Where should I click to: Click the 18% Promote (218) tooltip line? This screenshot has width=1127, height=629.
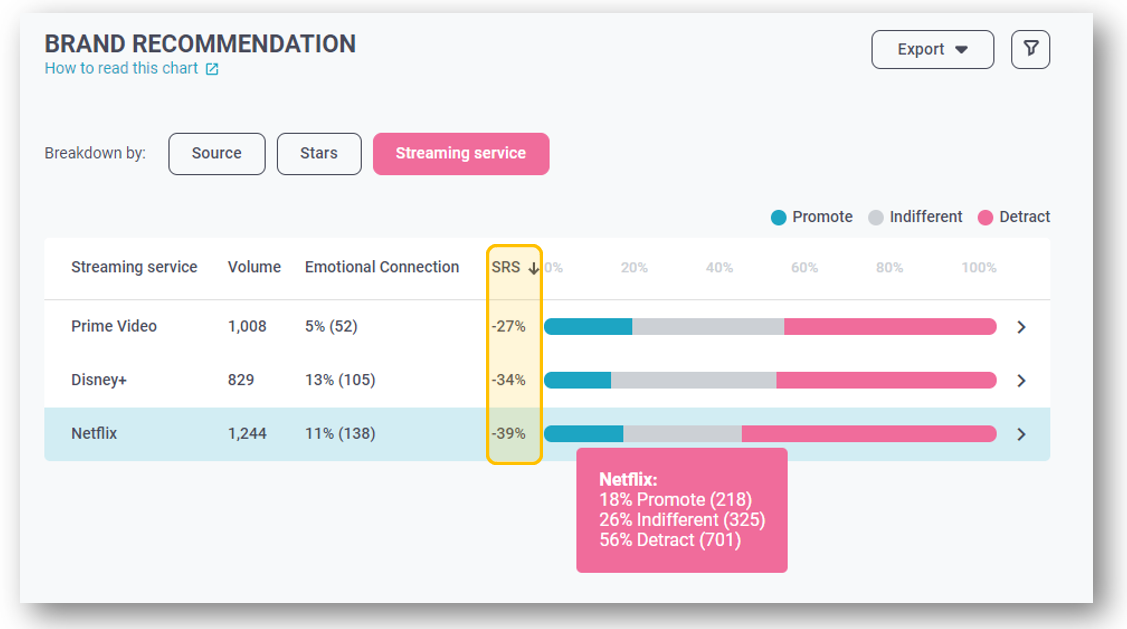pyautogui.click(x=676, y=500)
